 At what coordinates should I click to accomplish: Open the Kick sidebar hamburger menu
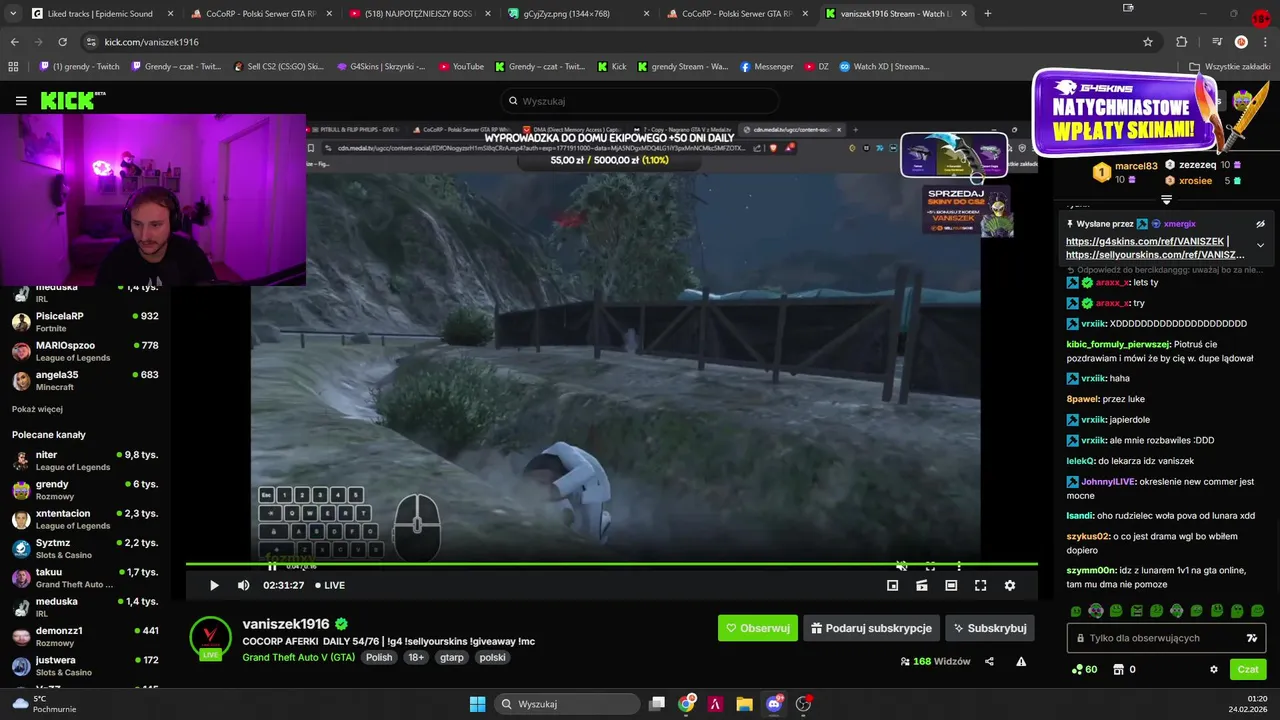[21, 101]
